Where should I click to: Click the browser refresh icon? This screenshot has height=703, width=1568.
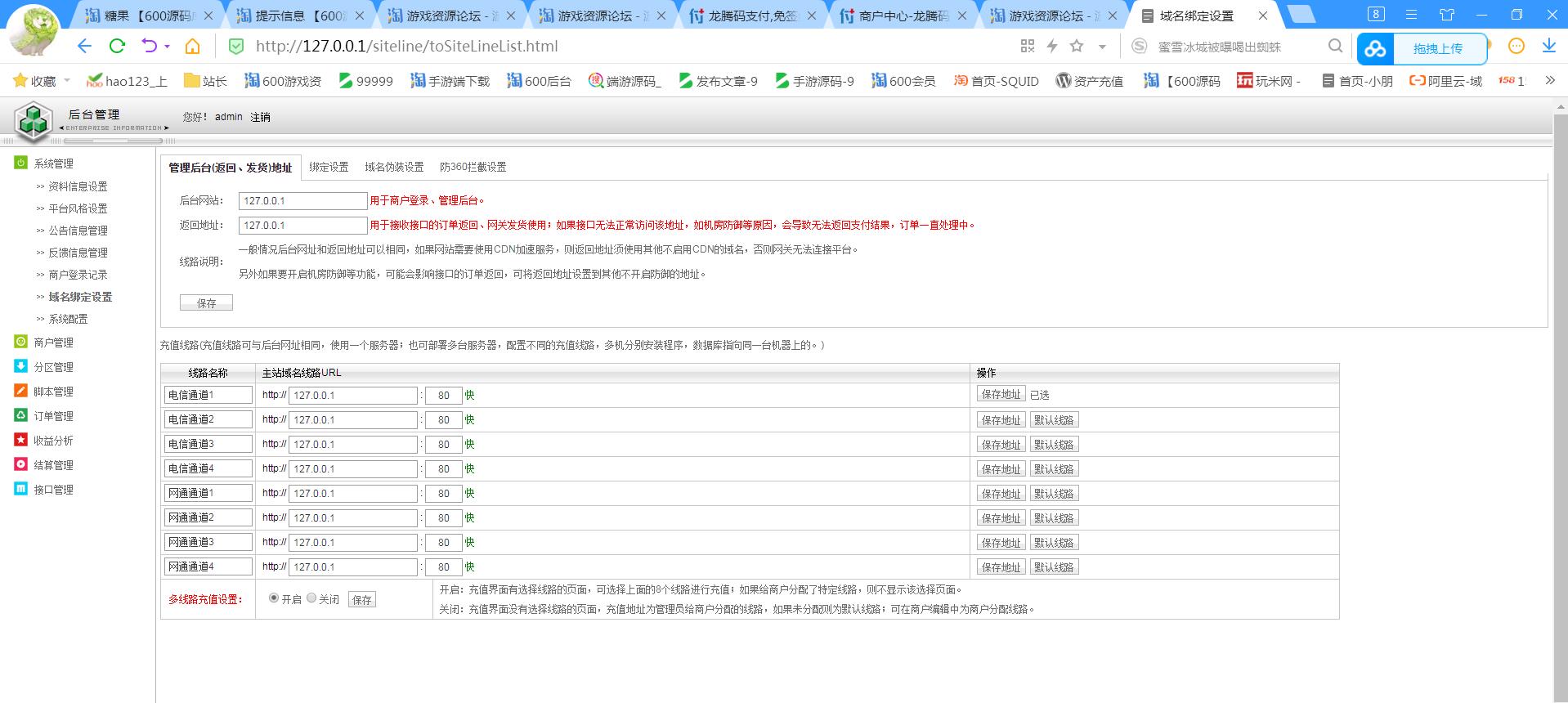(117, 46)
